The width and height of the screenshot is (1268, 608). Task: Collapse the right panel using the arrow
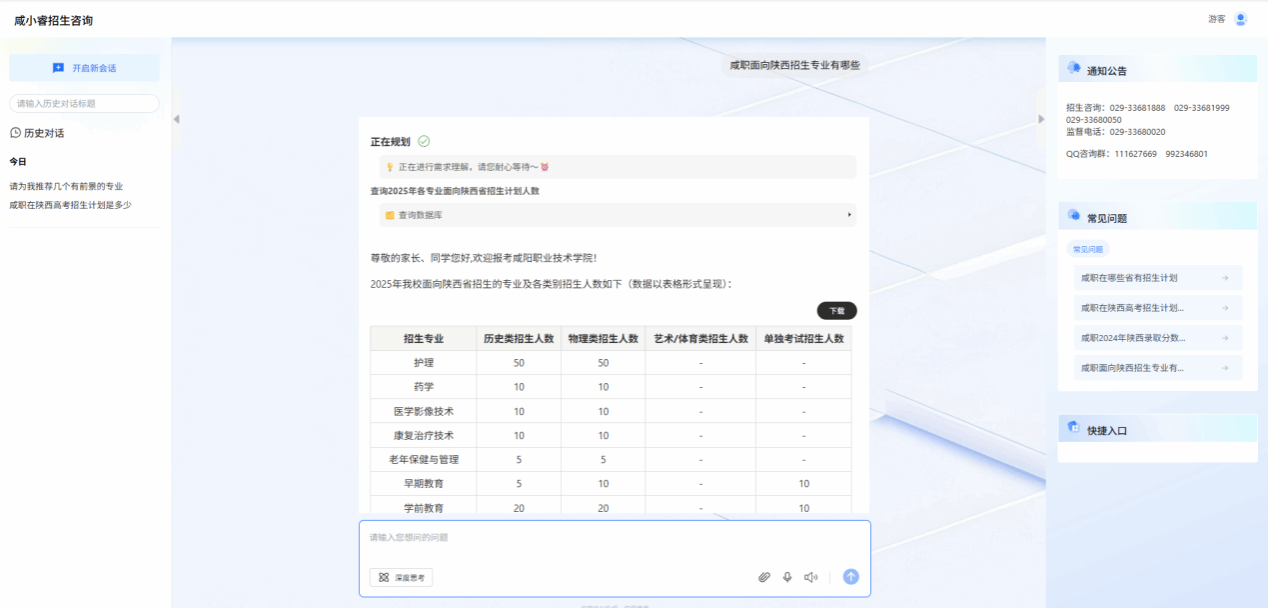[x=1041, y=119]
